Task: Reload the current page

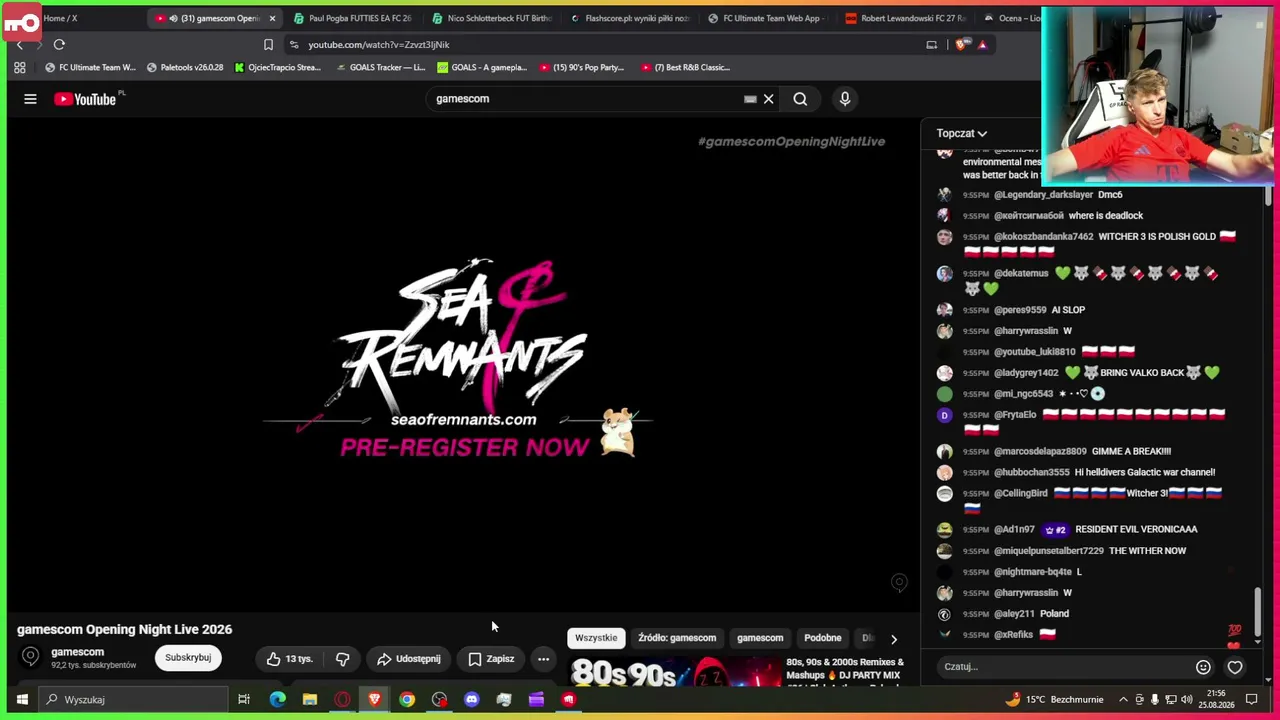Action: 59,45
